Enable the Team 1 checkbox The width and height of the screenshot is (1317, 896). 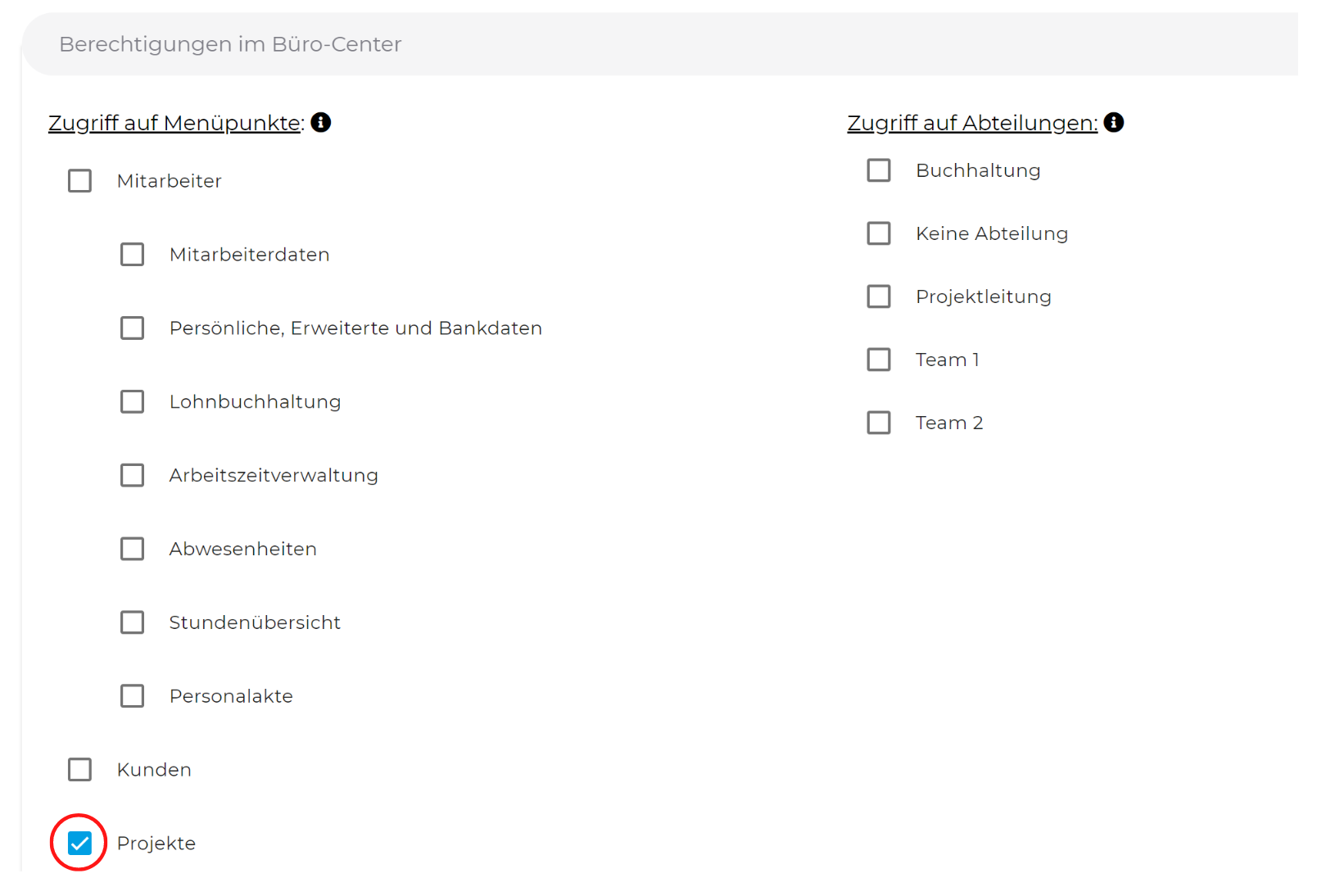[879, 360]
